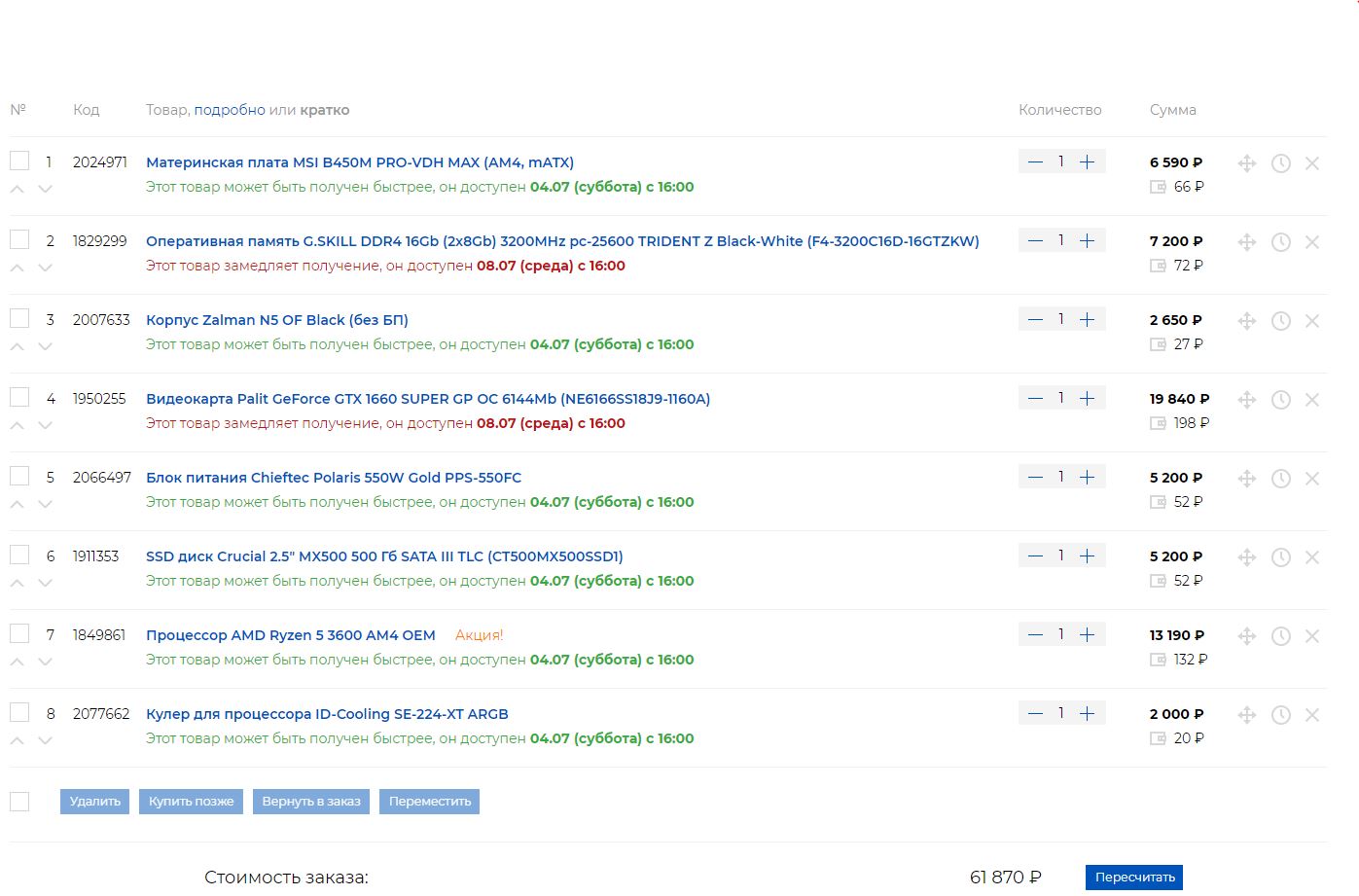Viewport: 1359px width, 896px height.
Task: Check the box for item 2 G.SKILL memory
Action: tap(19, 239)
